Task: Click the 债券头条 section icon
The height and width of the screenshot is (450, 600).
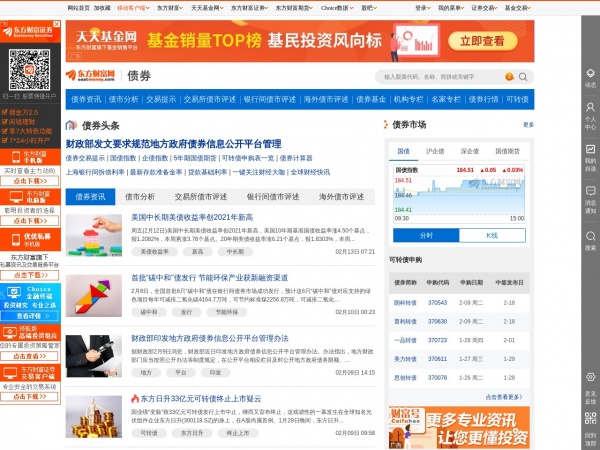Action: (x=71, y=125)
